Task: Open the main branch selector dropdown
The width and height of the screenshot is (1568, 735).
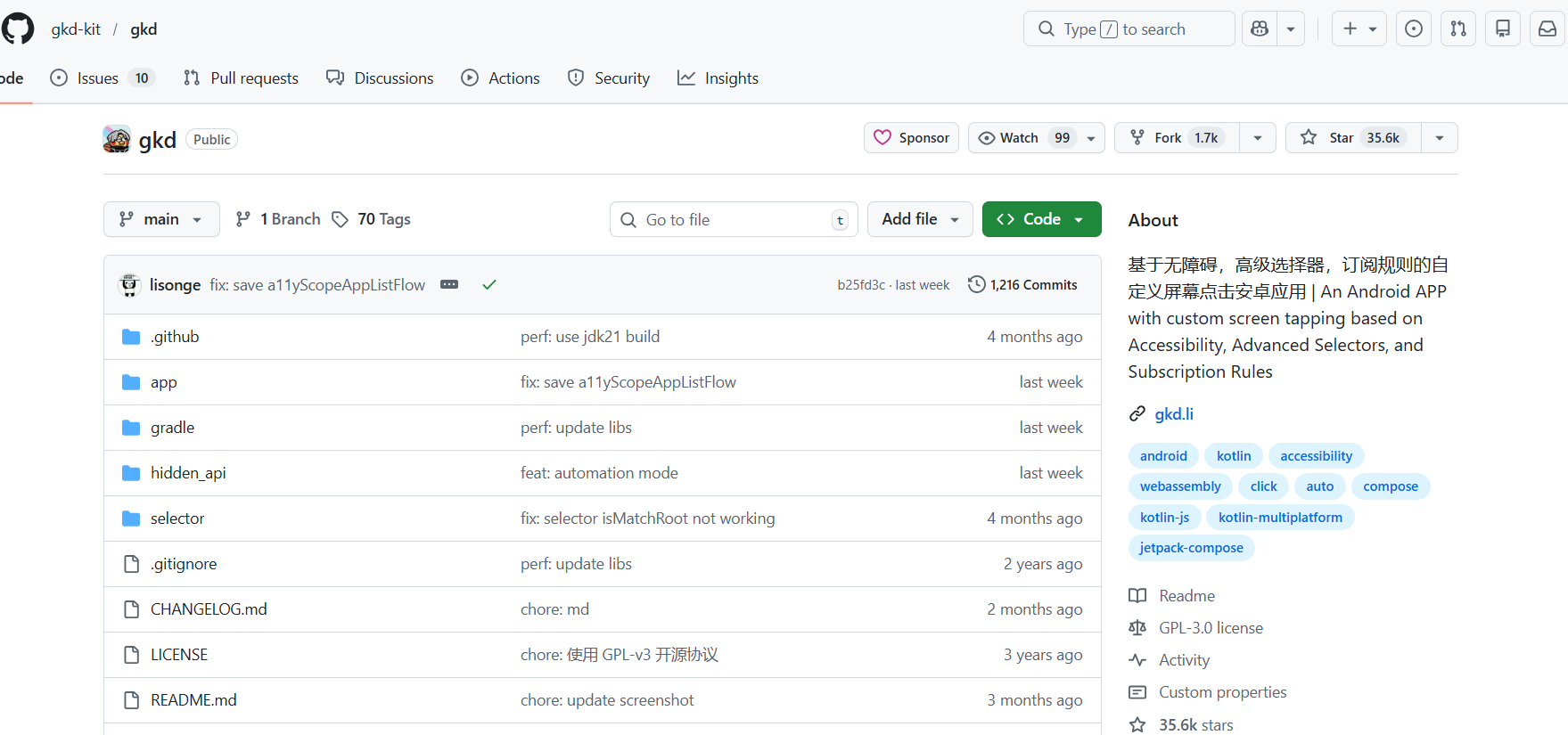Action: click(161, 219)
